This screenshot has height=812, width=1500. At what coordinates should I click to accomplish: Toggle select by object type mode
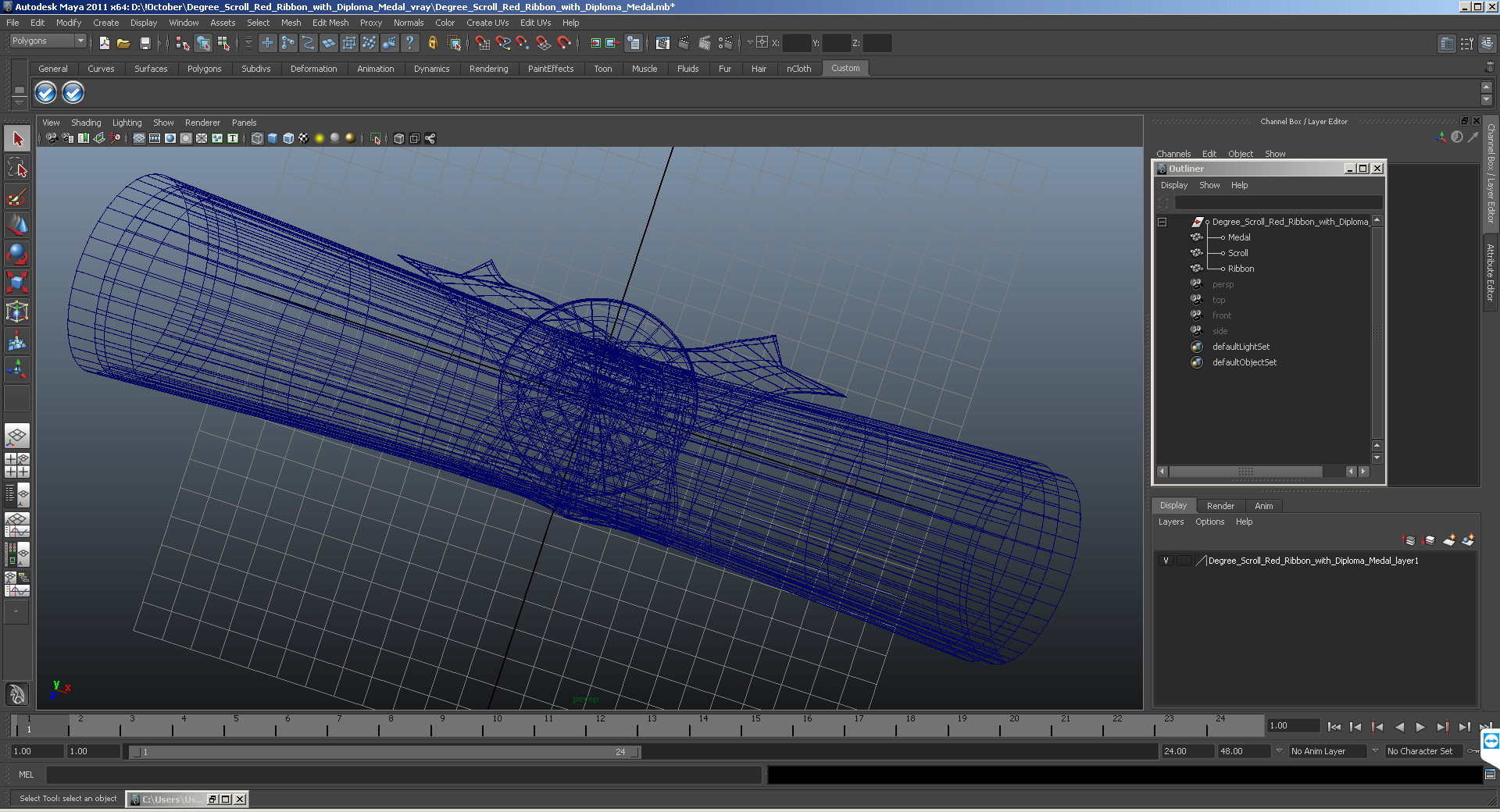pos(203,43)
